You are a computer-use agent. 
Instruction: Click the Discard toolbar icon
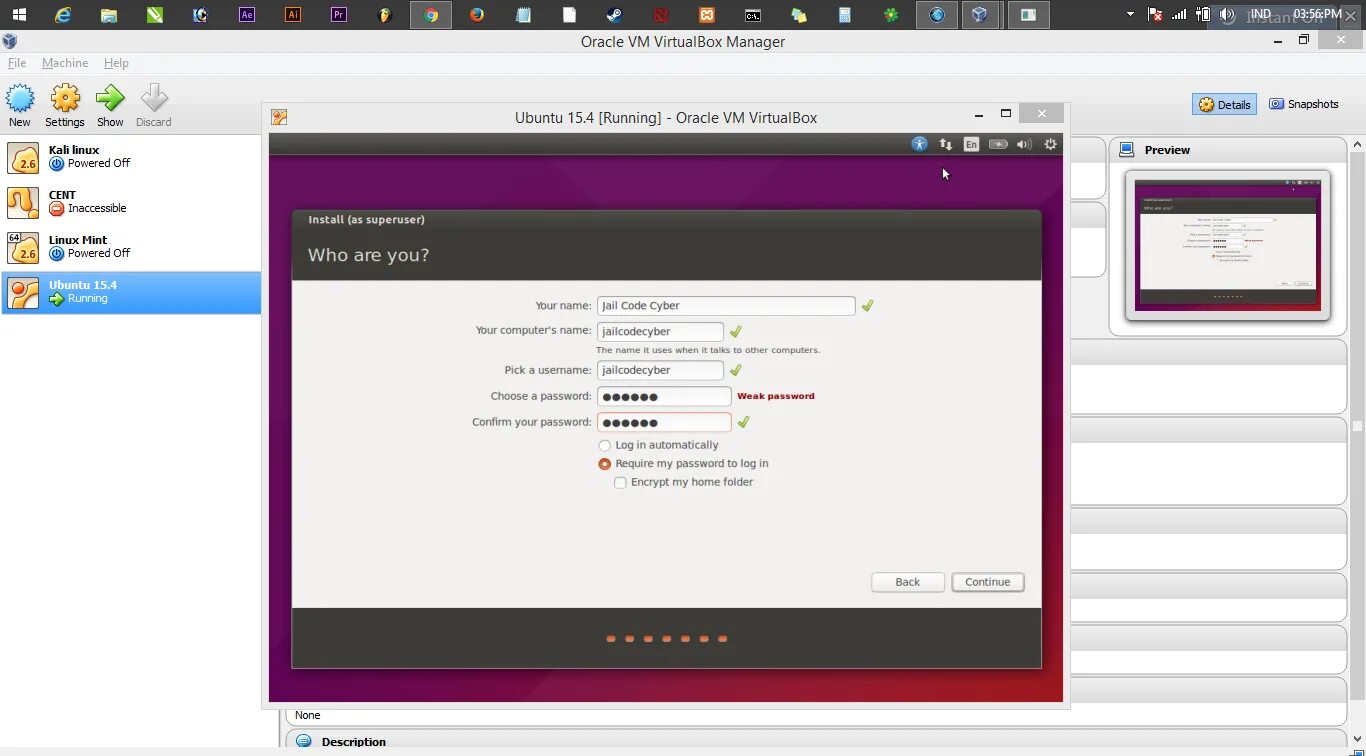click(x=154, y=98)
